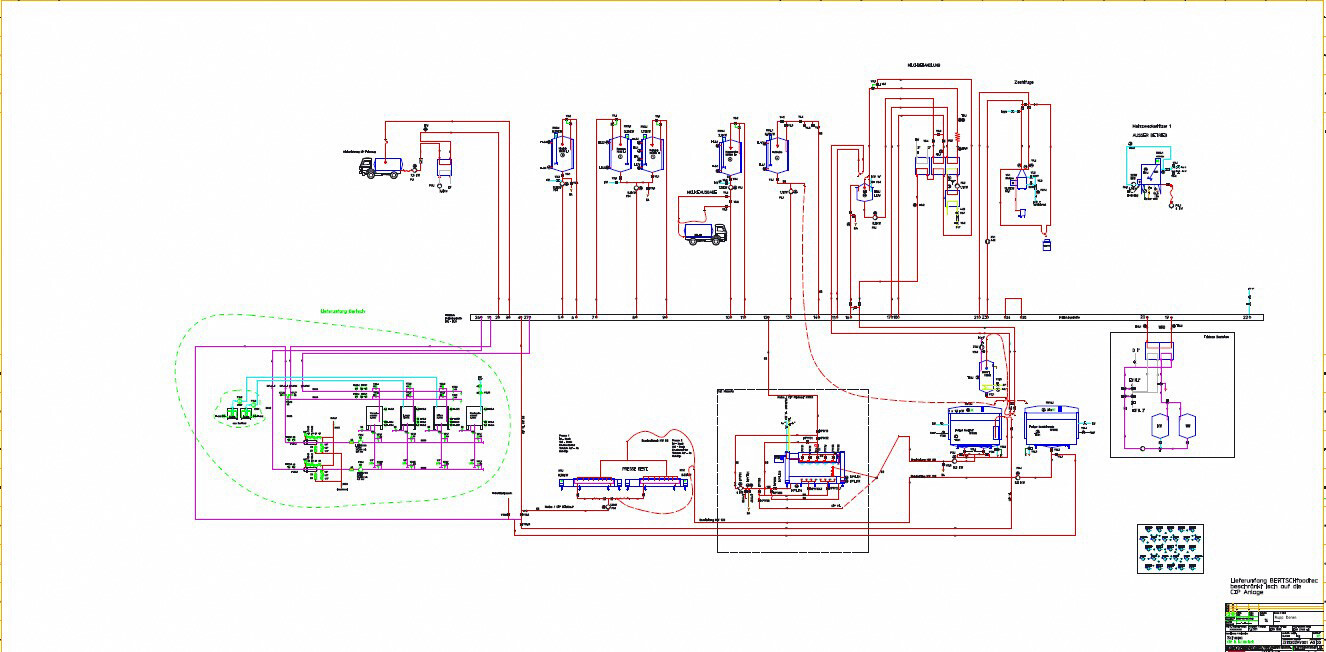This screenshot has height=652, width=1326.
Task: Select the cyan valve symbol at far right
Action: click(1248, 297)
